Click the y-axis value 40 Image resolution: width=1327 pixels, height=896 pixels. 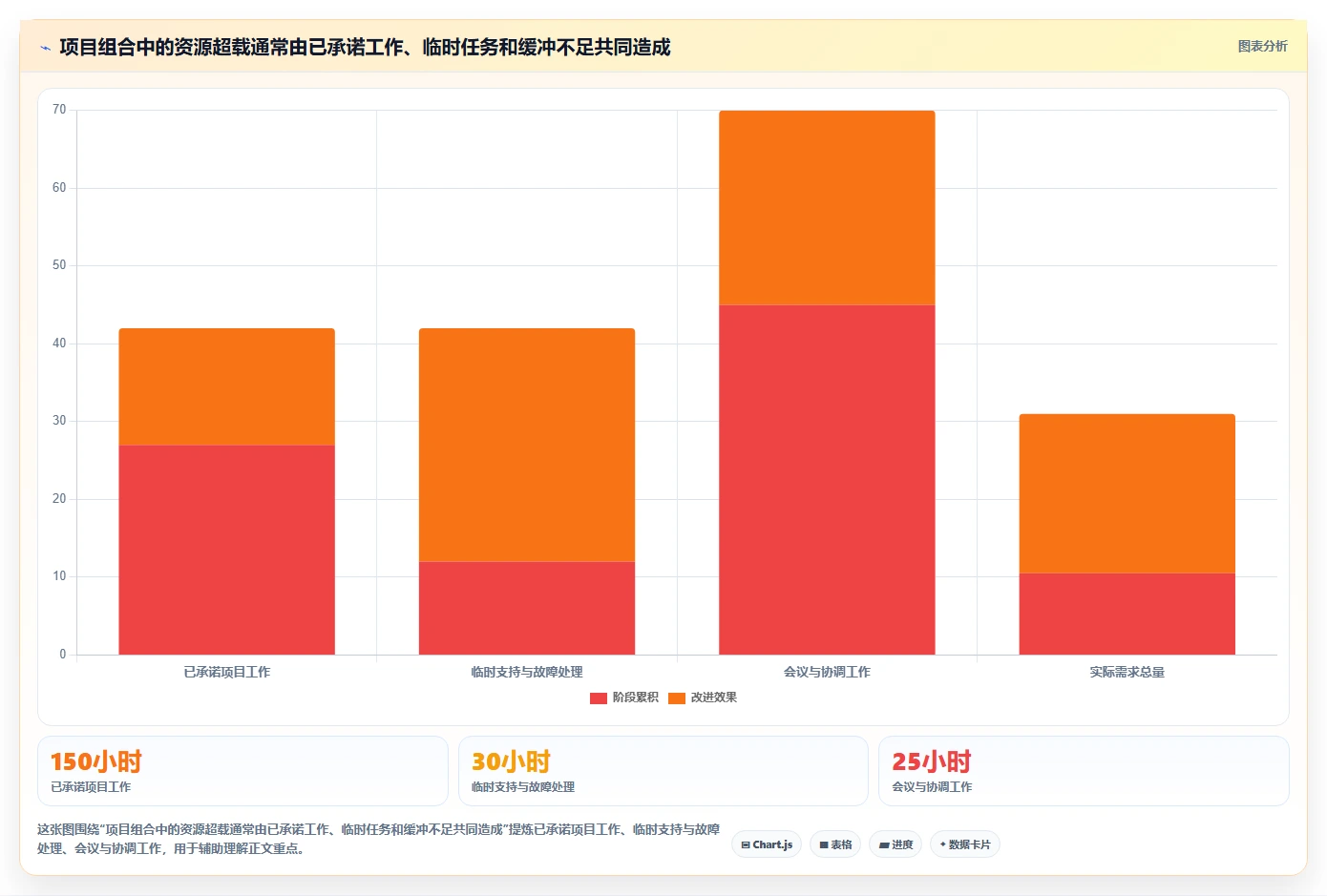click(59, 344)
